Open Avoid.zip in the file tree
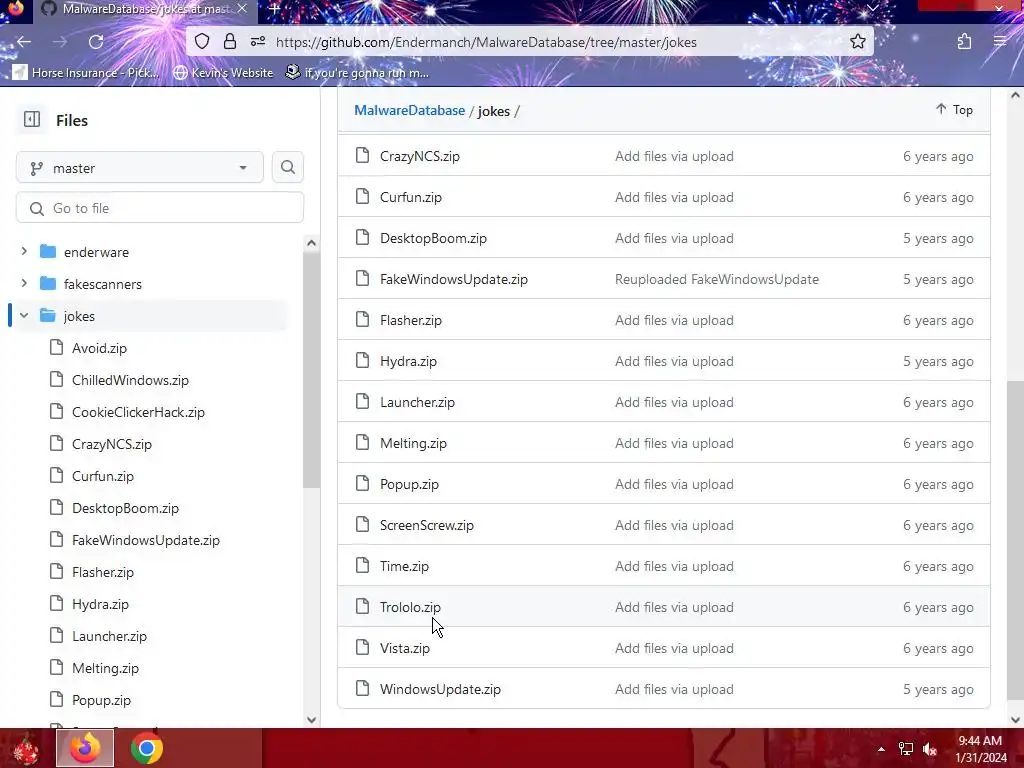 pyautogui.click(x=99, y=348)
